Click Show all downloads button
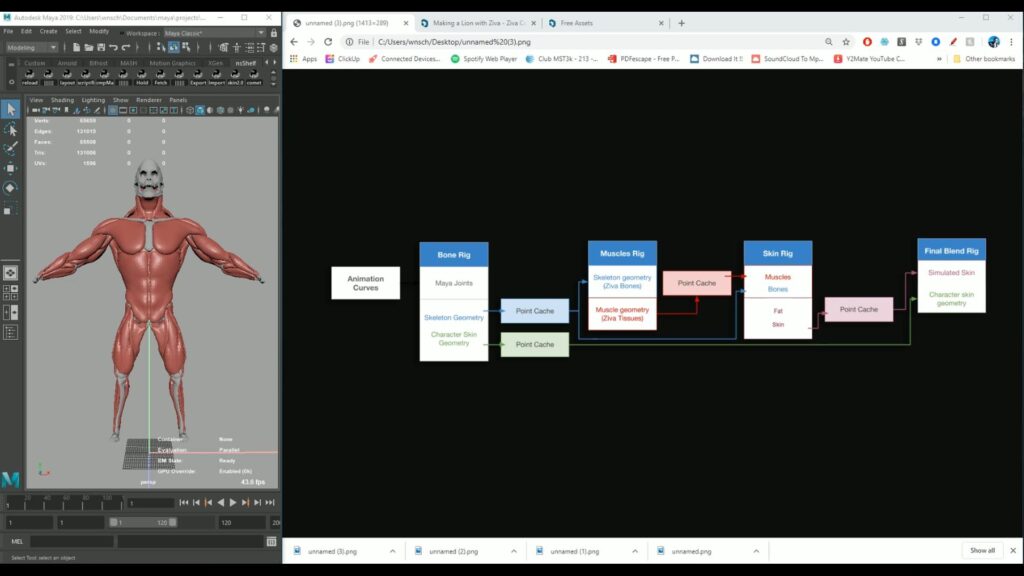Screen dimensions: 1024x576 click(982, 551)
